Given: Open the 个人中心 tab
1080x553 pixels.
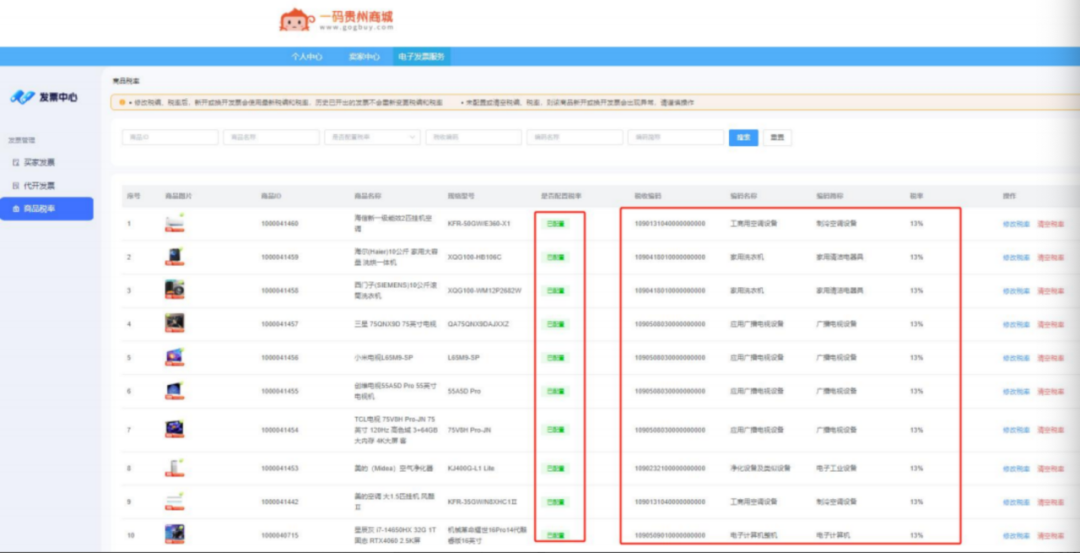Looking at the screenshot, I should click(307, 56).
